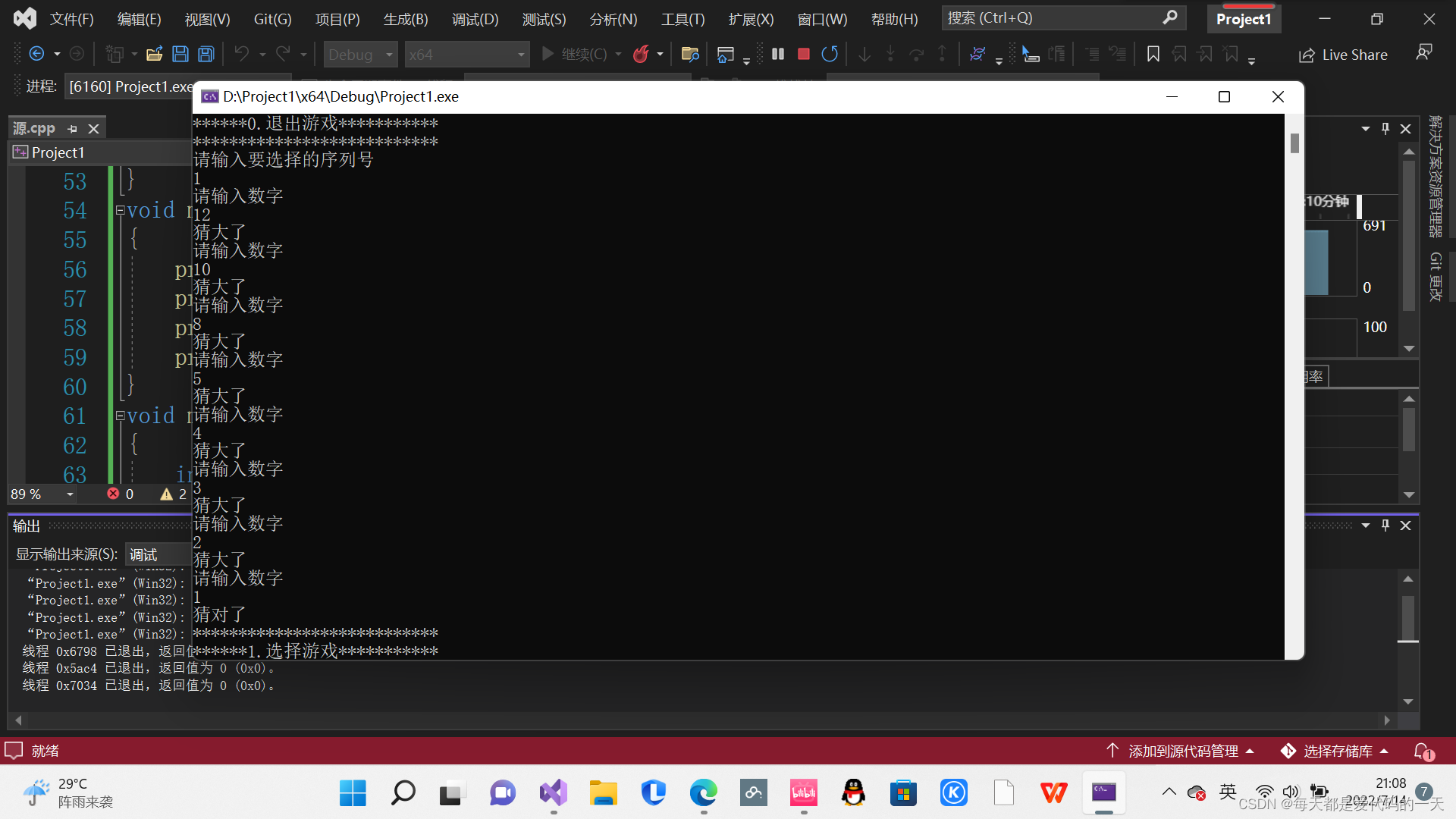
Task: Open the Visual Studio icon in the taskbar
Action: coord(553,793)
